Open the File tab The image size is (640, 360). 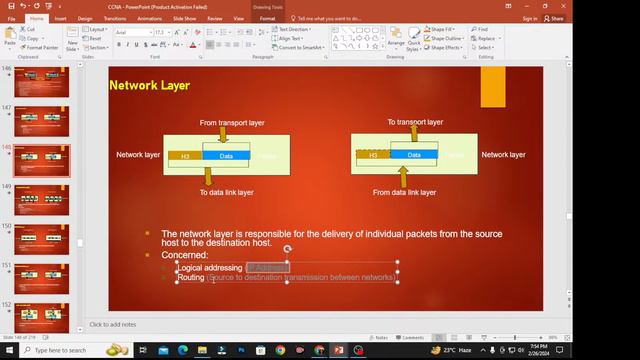pyautogui.click(x=11, y=19)
